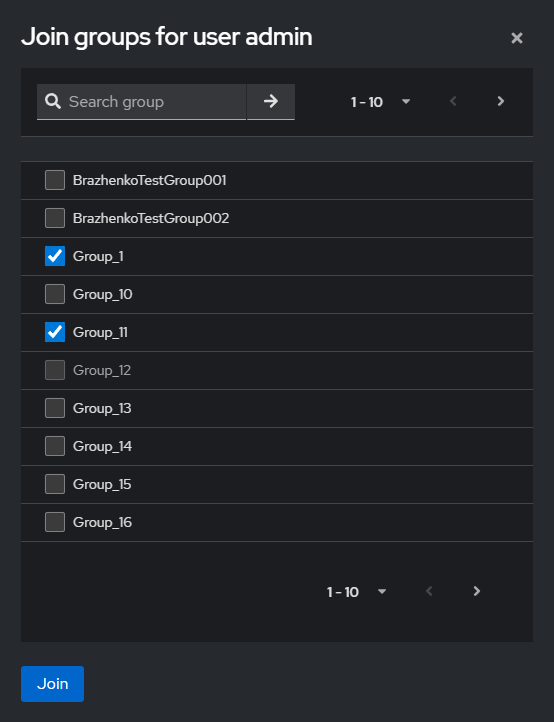Click the magnifying glass search icon
554x722 pixels.
[53, 101]
